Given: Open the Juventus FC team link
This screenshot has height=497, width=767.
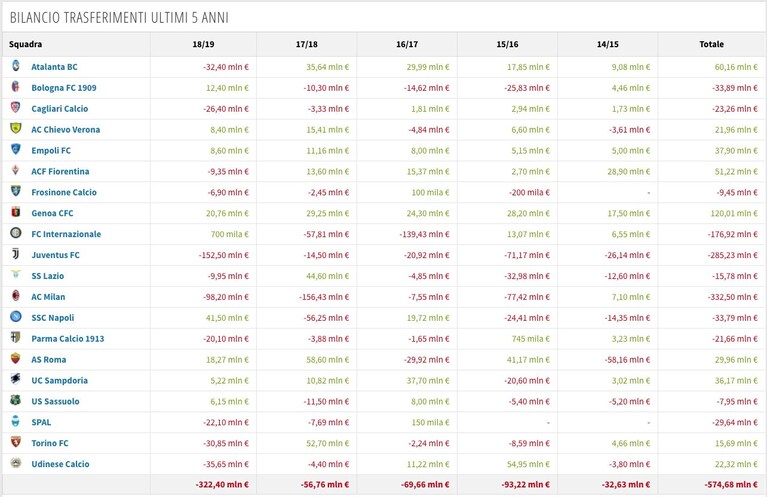Looking at the screenshot, I should [55, 255].
